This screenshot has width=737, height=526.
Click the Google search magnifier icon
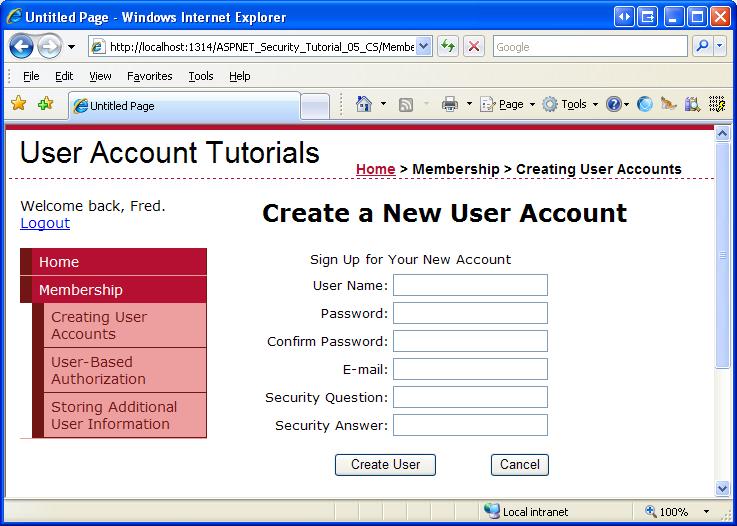pyautogui.click(x=703, y=47)
